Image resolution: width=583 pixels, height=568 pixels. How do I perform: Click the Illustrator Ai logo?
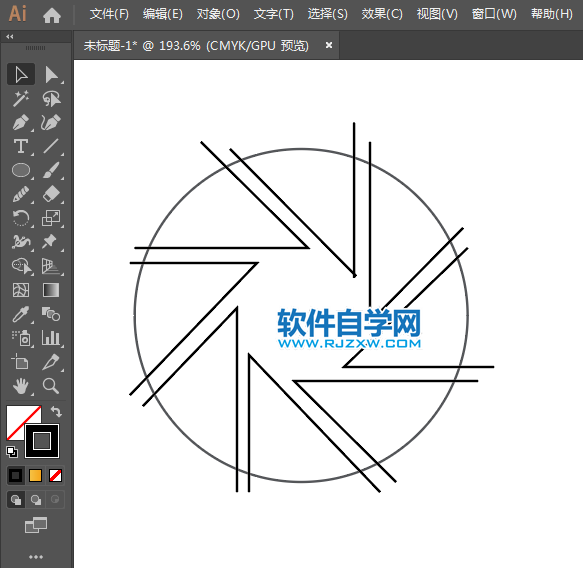tap(17, 14)
